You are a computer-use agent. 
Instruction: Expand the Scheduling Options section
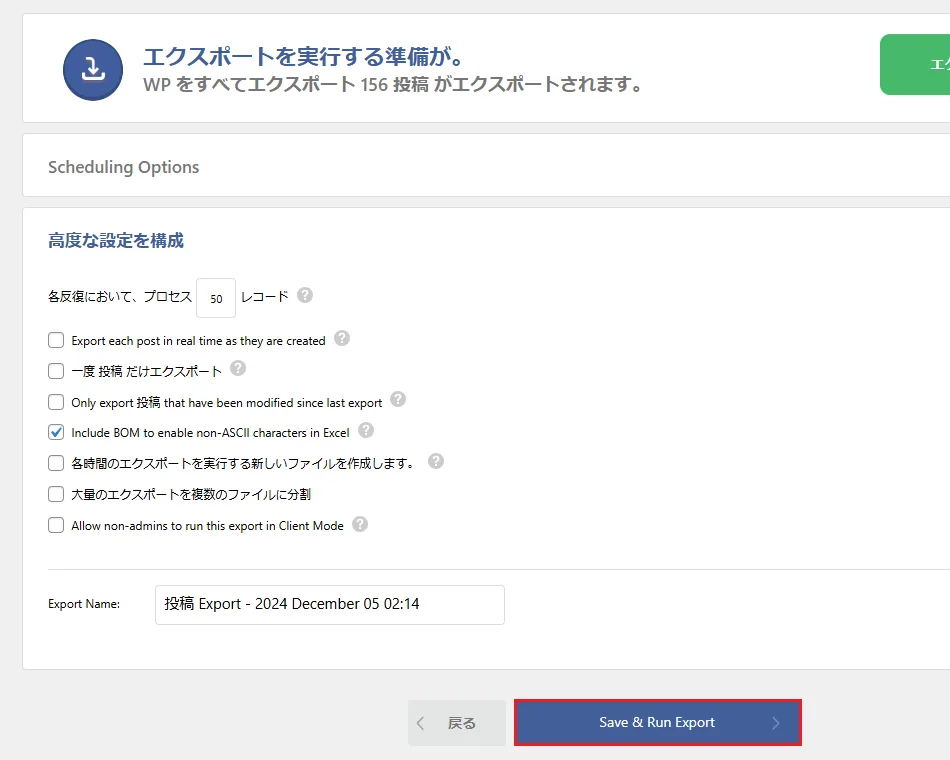click(123, 167)
